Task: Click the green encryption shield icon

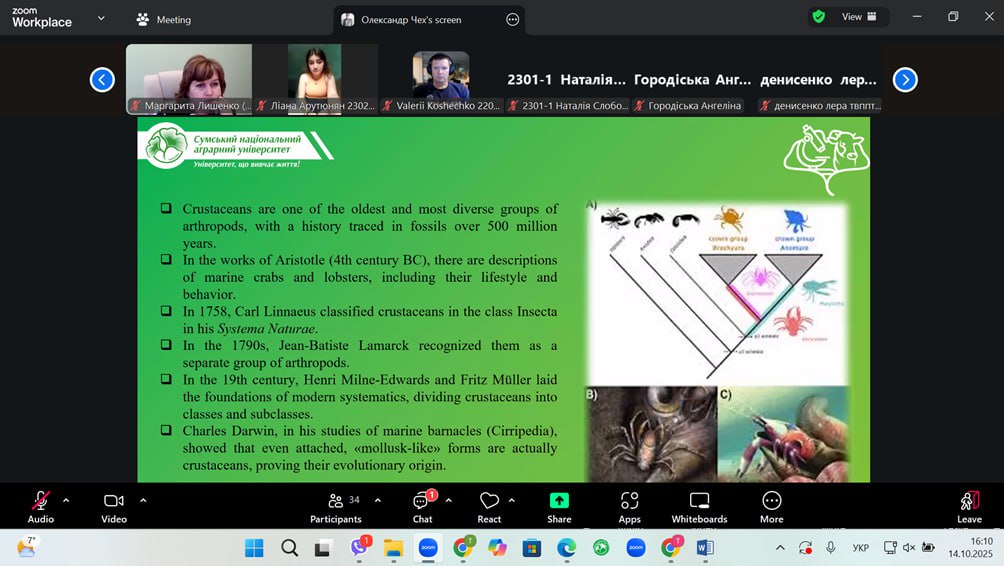Action: 819,17
